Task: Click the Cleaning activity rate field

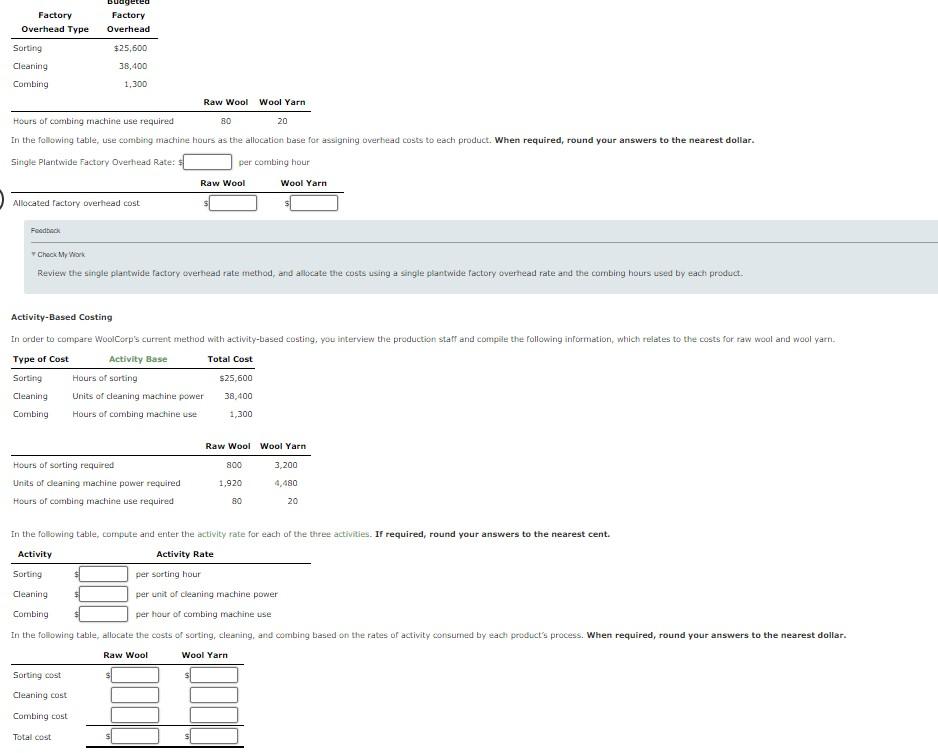Action: (x=103, y=595)
